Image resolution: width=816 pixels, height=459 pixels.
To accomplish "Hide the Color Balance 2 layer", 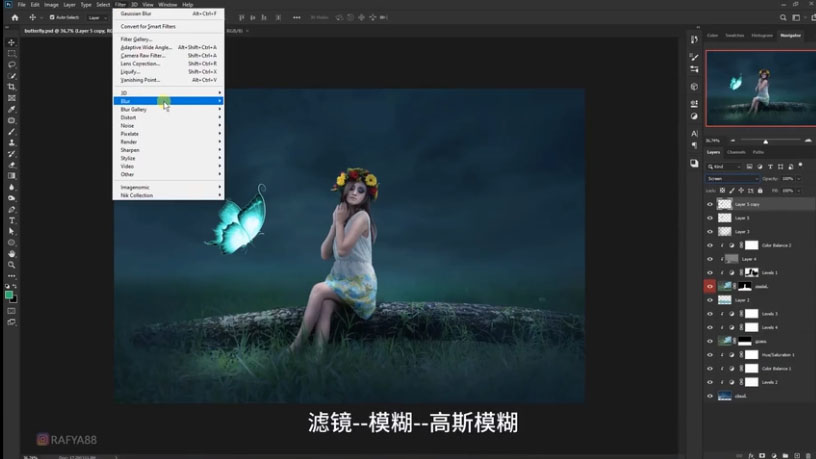I will click(710, 245).
